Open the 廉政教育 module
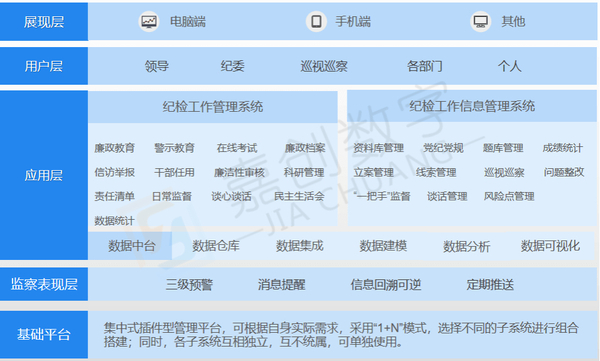The height and width of the screenshot is (361, 600). click(115, 148)
